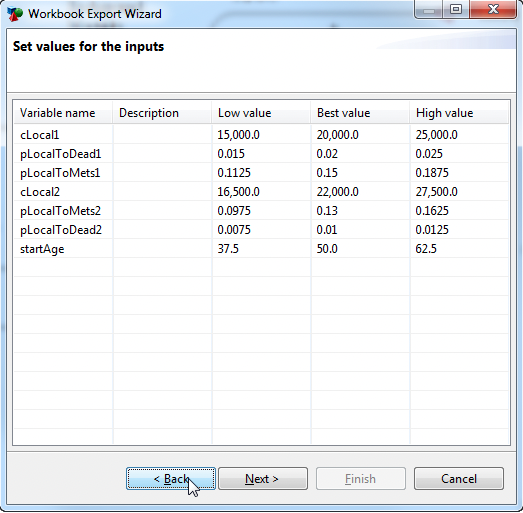
Task: Proceed with the Next button
Action: click(263, 479)
